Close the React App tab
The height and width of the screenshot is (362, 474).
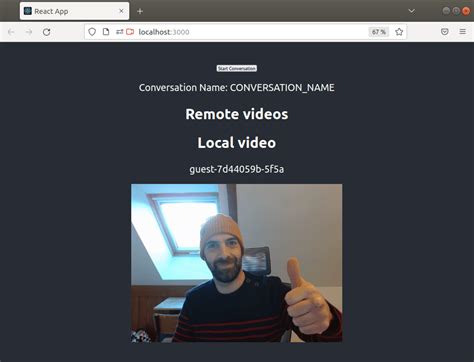point(121,11)
